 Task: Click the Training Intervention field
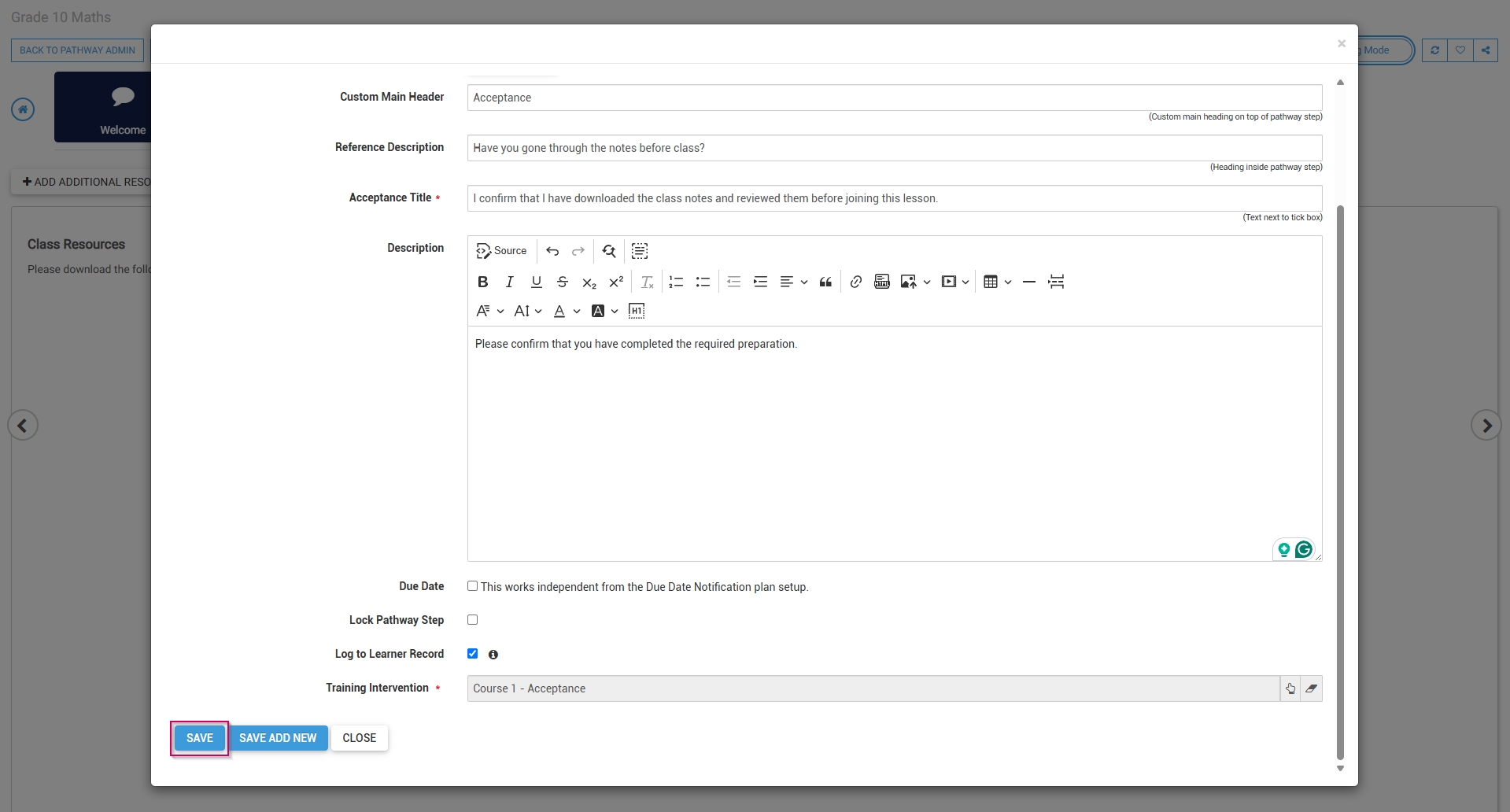[x=873, y=688]
